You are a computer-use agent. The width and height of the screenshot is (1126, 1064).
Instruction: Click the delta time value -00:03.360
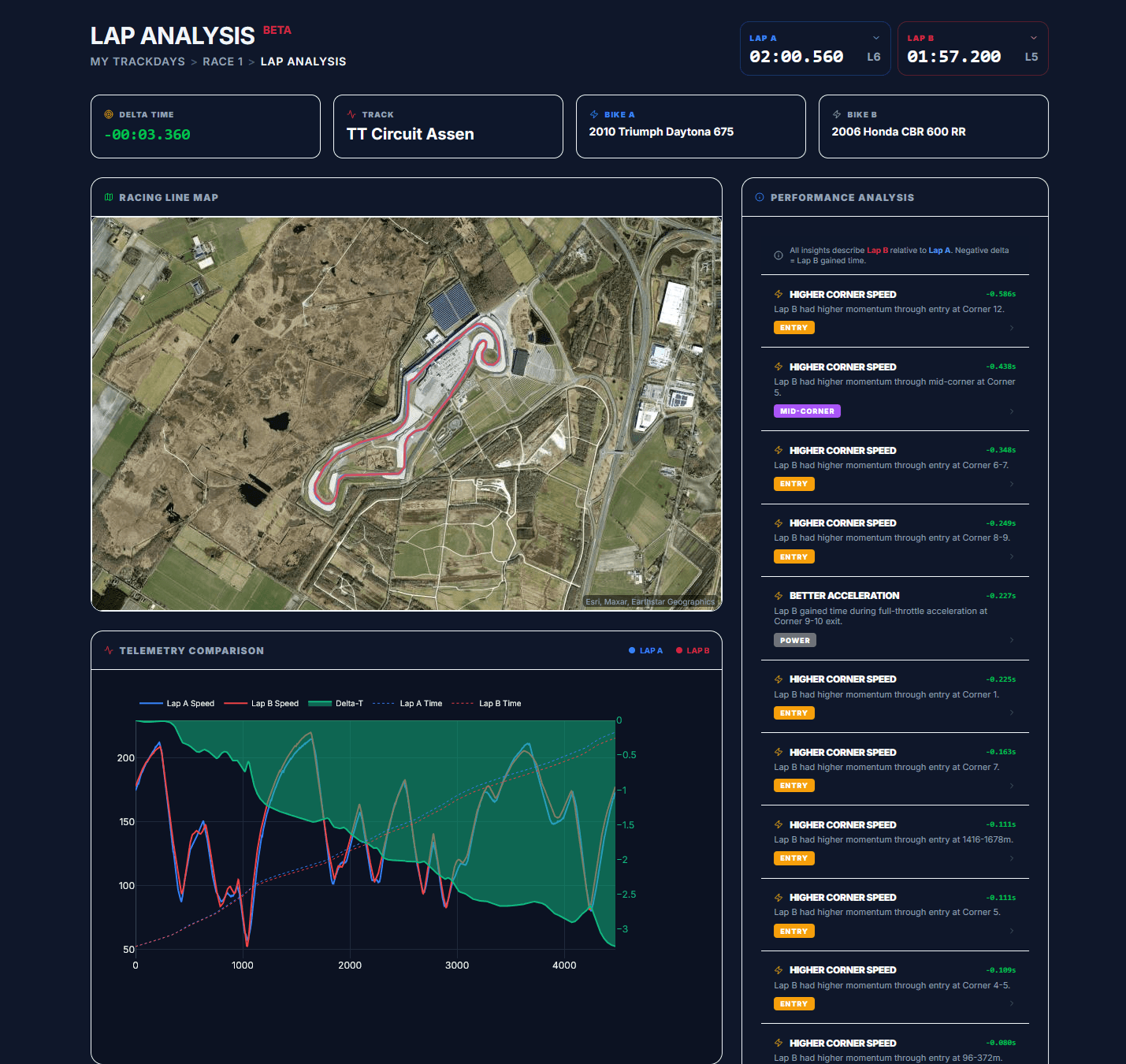[147, 135]
